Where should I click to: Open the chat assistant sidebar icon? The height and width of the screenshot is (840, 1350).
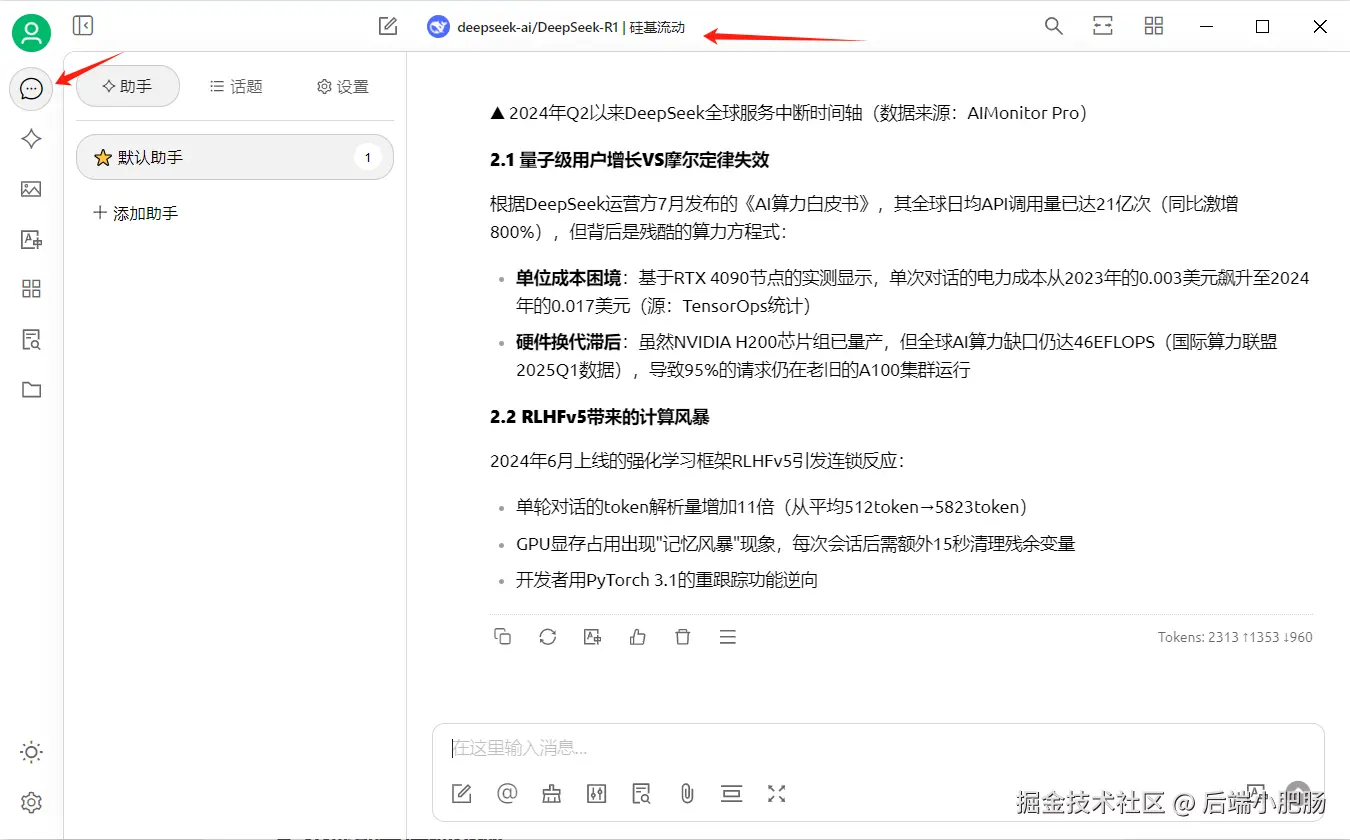[x=31, y=90]
